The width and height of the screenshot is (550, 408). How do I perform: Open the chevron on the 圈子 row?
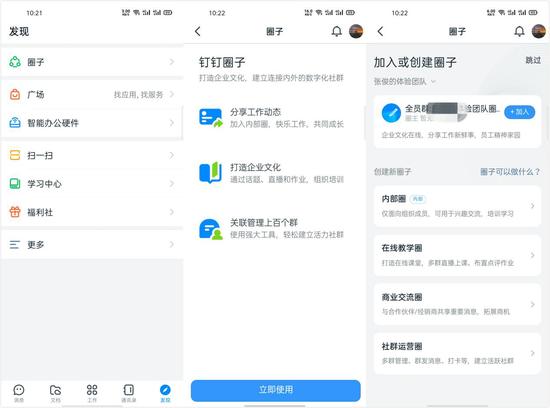172,62
